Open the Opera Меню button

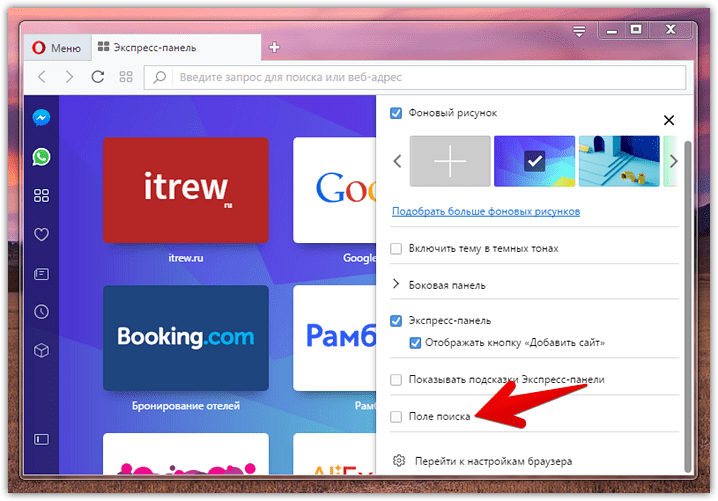[57, 48]
